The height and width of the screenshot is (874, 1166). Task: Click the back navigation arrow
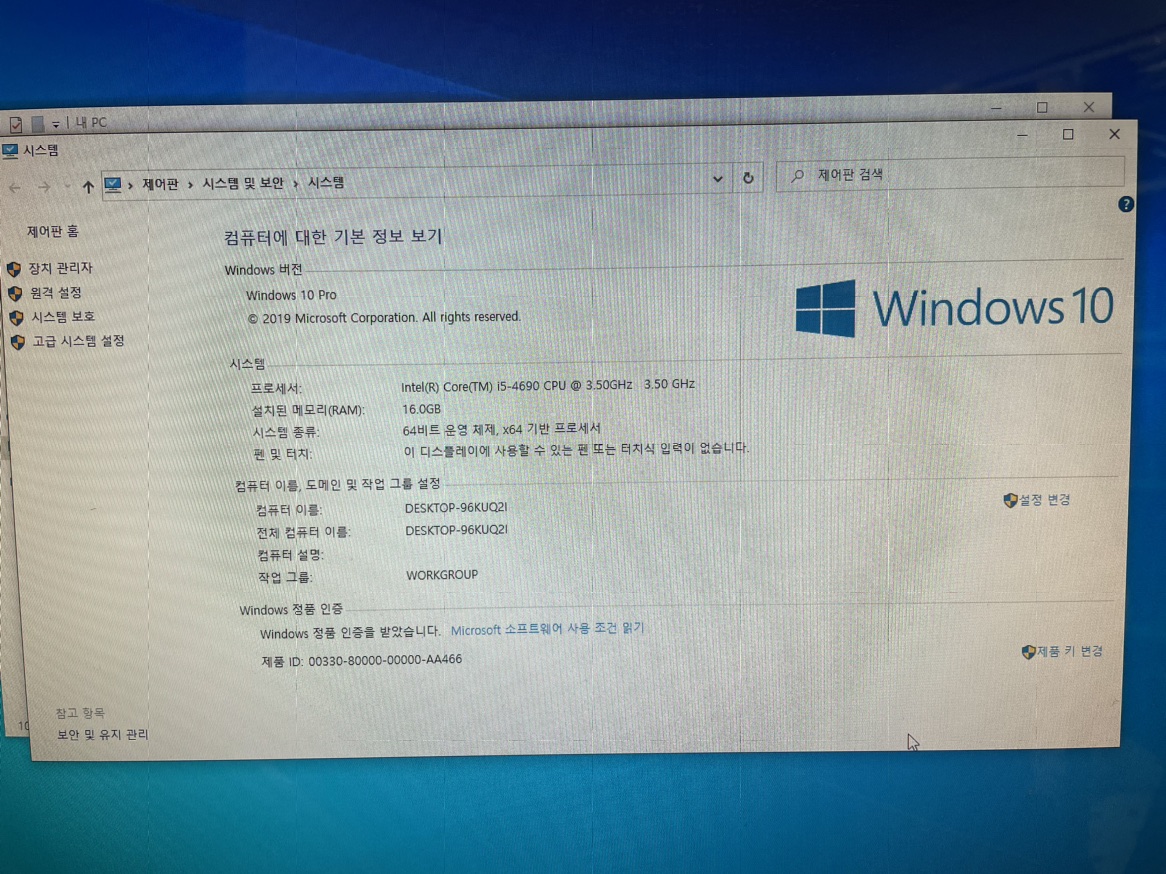tap(15, 188)
